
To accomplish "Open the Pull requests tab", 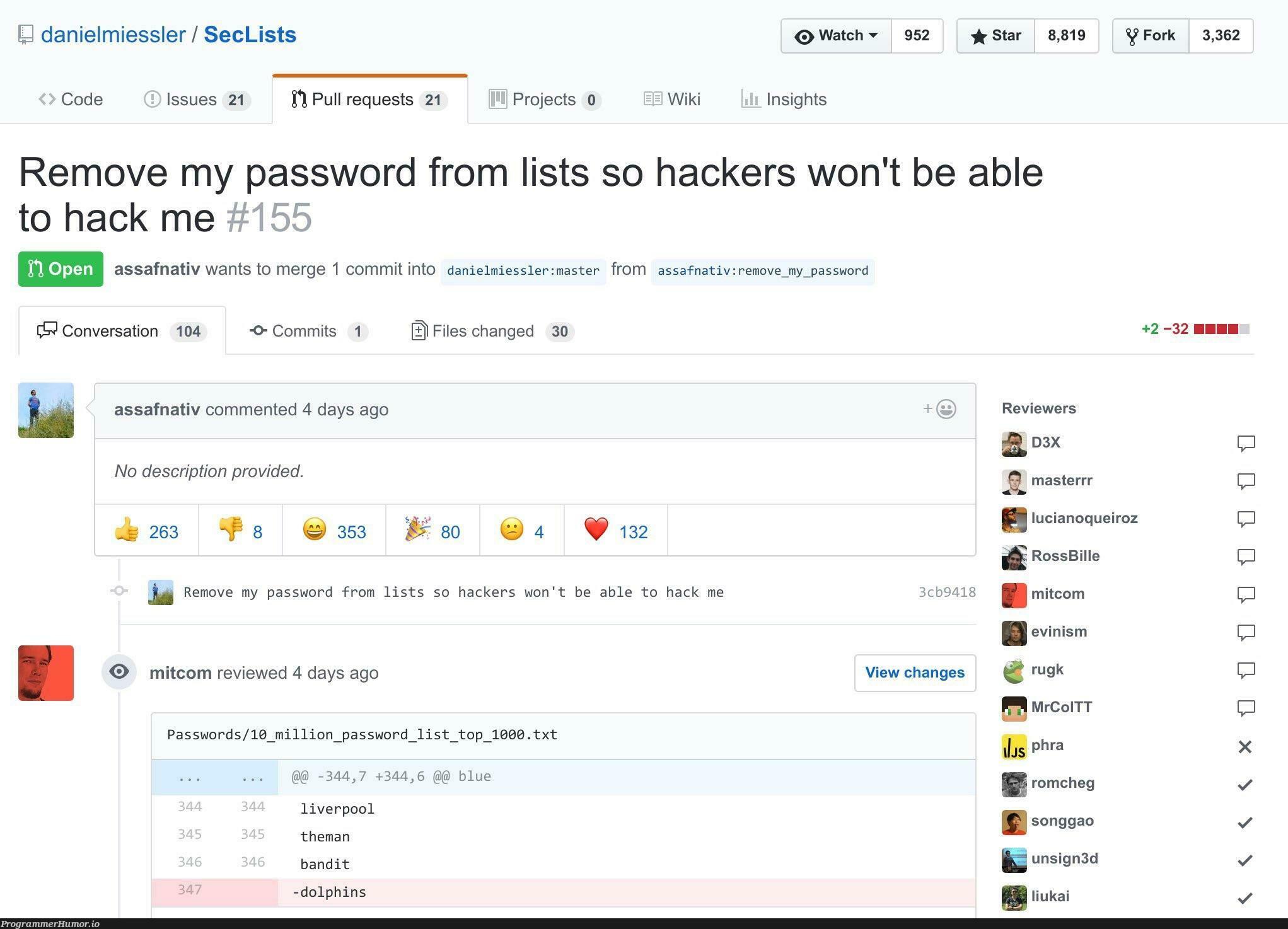I will coord(370,97).
